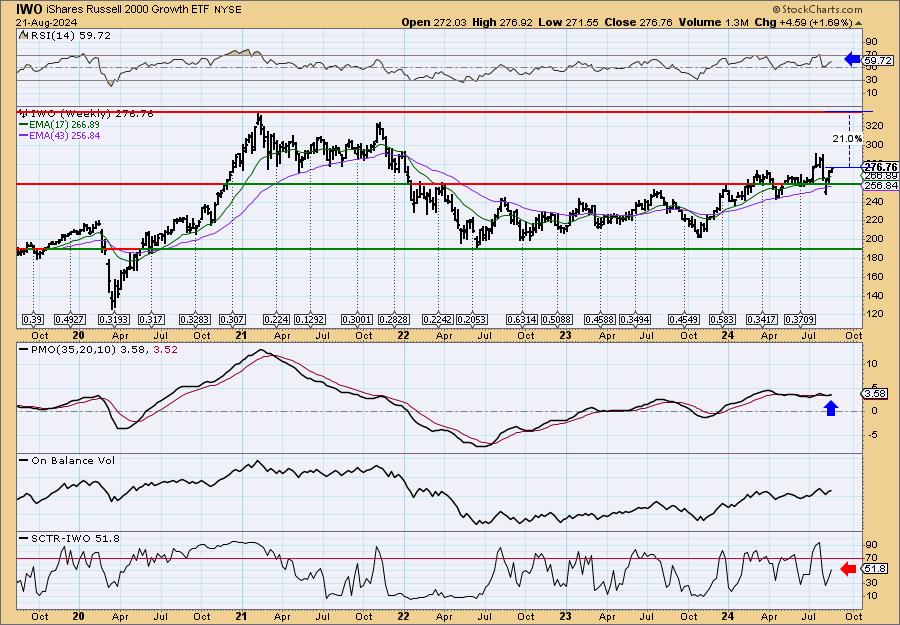Click the 0.5088 volume label
Screen dimensions: 900x625
[x=558, y=319]
